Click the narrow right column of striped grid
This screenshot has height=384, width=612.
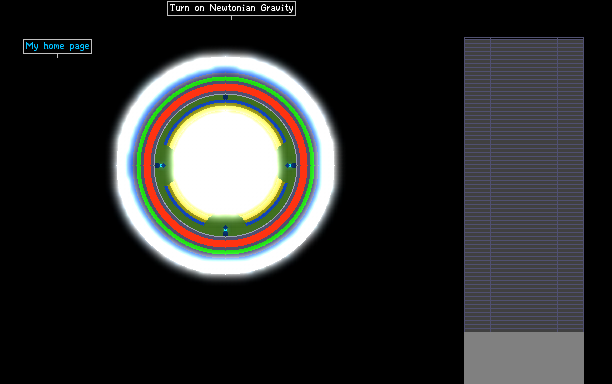coord(571,185)
